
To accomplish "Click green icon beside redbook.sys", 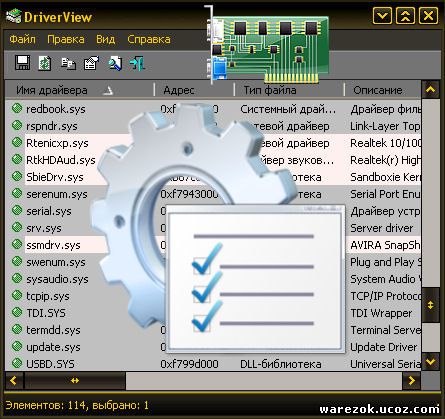I will coord(17,108).
